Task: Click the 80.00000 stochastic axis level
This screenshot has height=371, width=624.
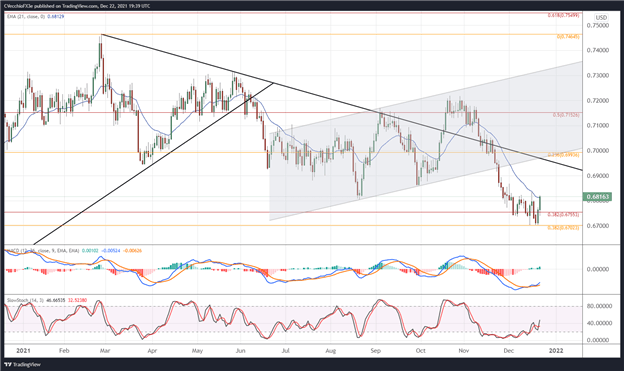Action: point(598,306)
